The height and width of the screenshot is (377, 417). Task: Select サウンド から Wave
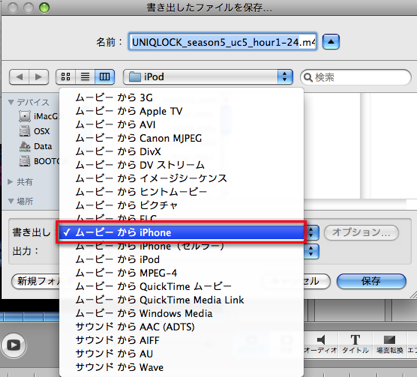[181, 367]
